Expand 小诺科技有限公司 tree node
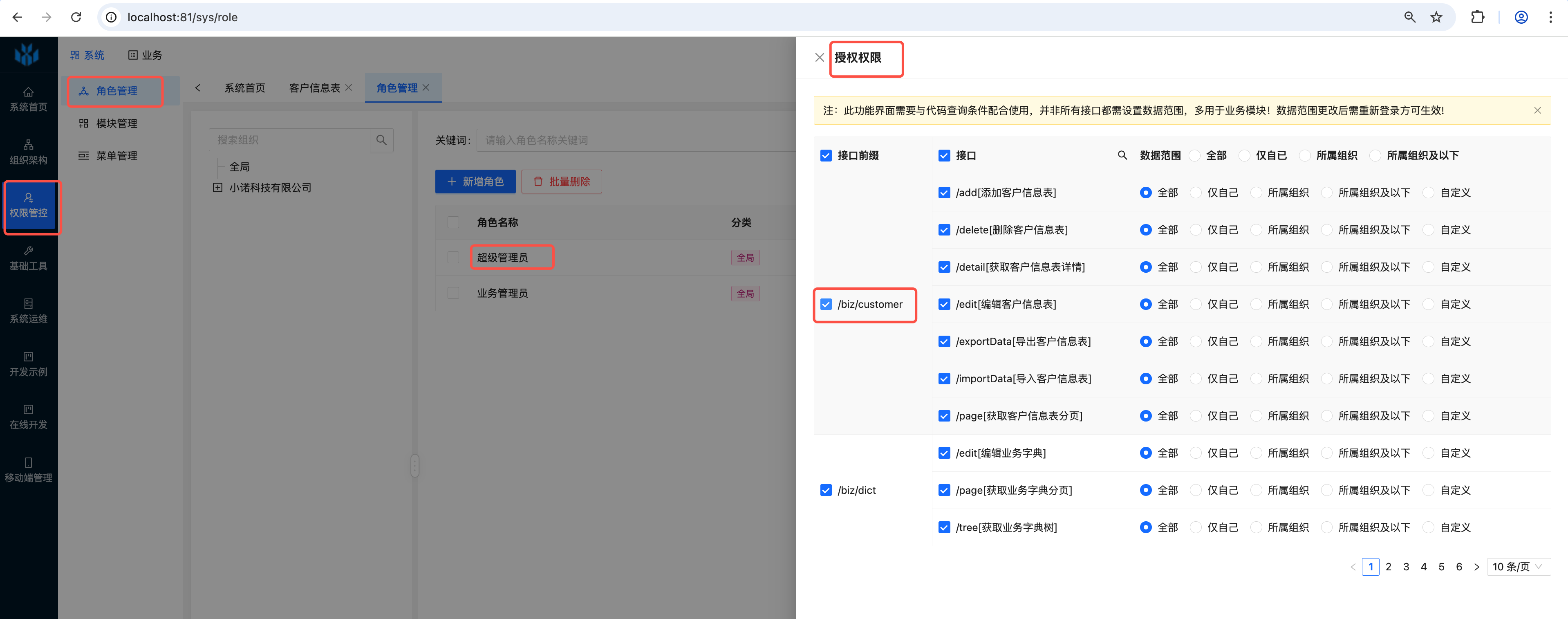The width and height of the screenshot is (1568, 619). click(x=217, y=188)
